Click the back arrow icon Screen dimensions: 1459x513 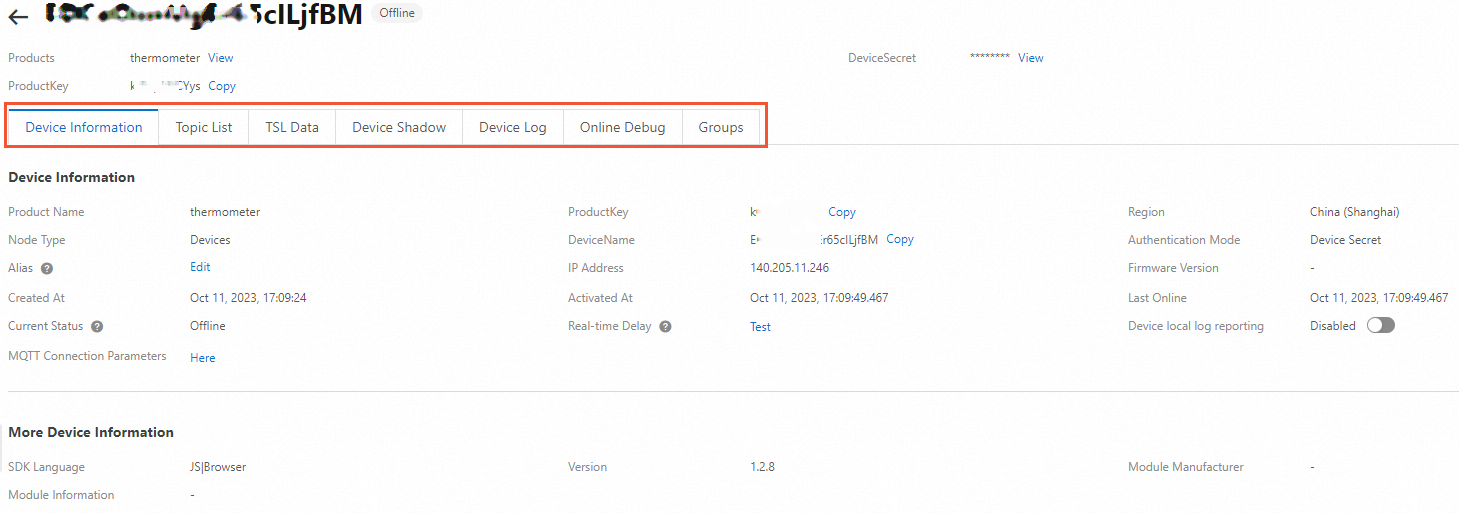click(x=18, y=17)
